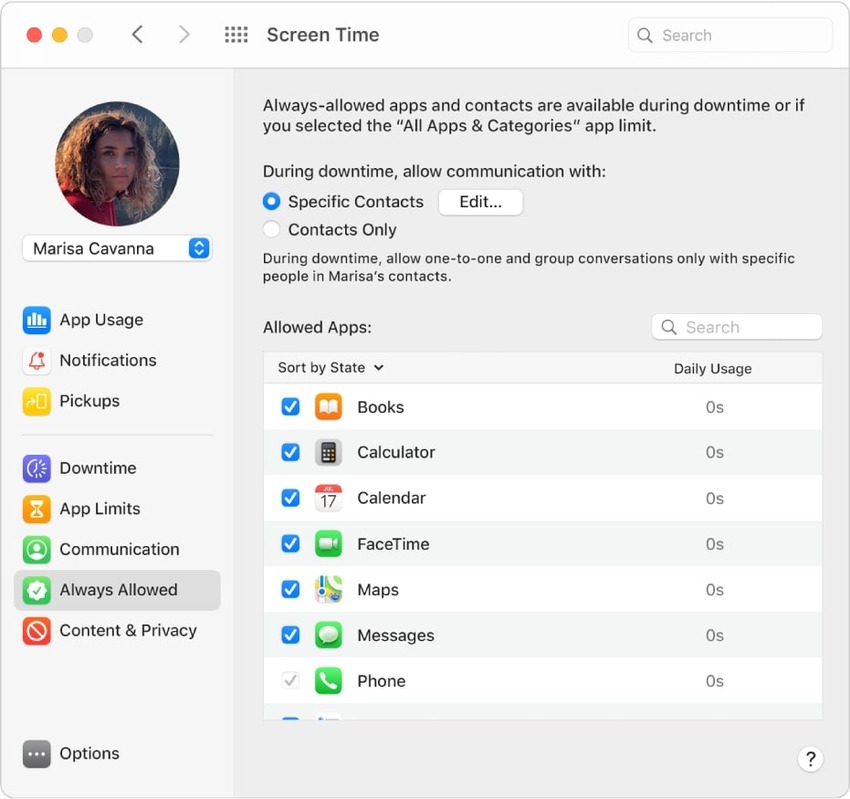The image size is (850, 799).
Task: Uncheck the Books app checkbox
Action: [290, 407]
